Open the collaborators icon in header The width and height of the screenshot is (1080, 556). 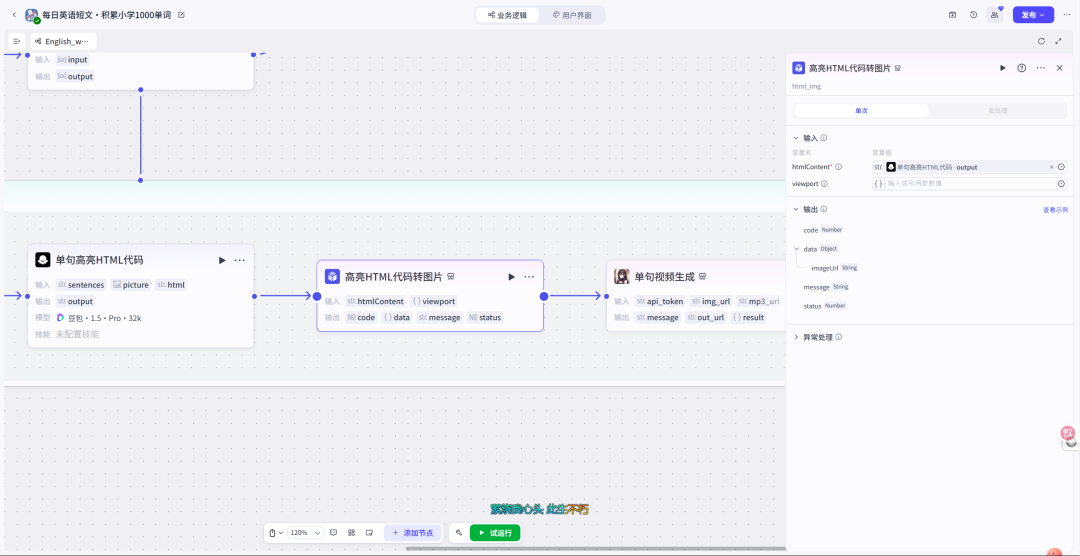[x=995, y=14]
